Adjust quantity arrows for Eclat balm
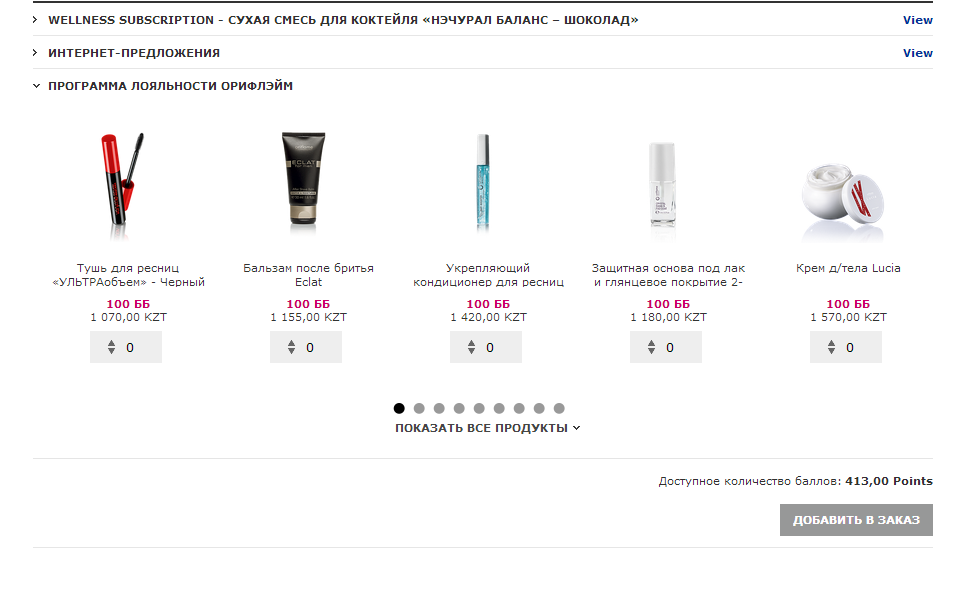This screenshot has height=597, width=957. (291, 347)
